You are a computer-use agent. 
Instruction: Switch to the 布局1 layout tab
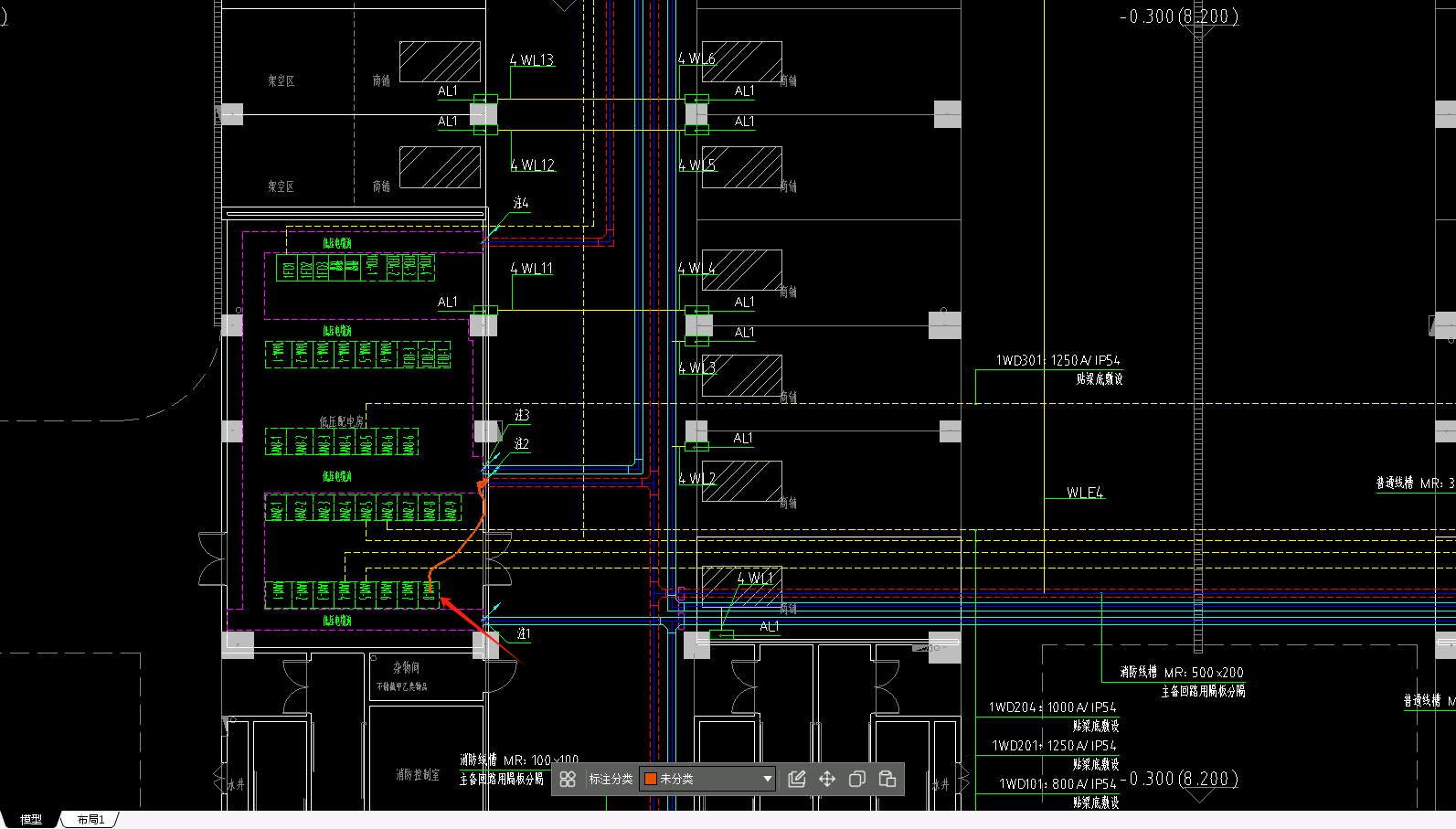click(90, 820)
